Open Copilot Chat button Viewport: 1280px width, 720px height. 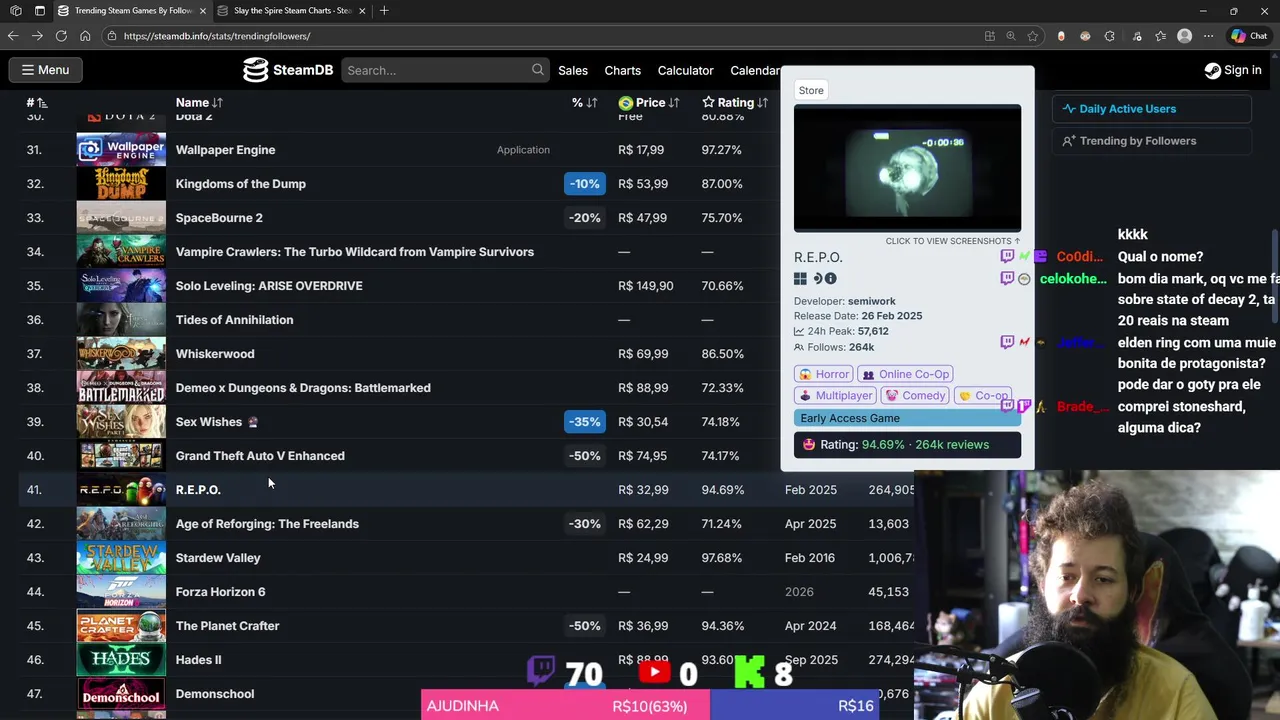click(1250, 36)
